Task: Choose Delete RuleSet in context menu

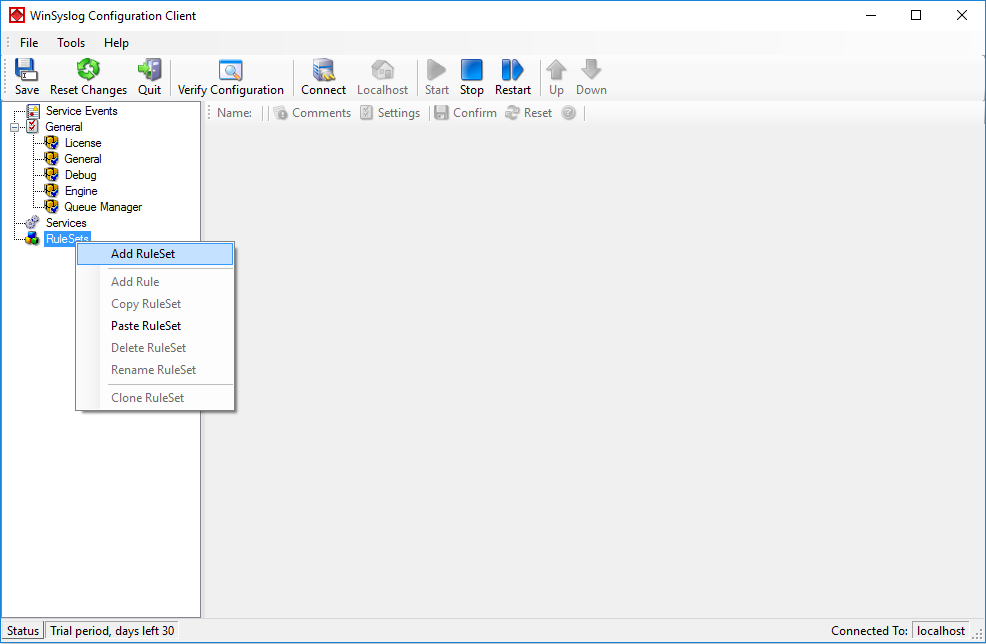Action: coord(155,348)
